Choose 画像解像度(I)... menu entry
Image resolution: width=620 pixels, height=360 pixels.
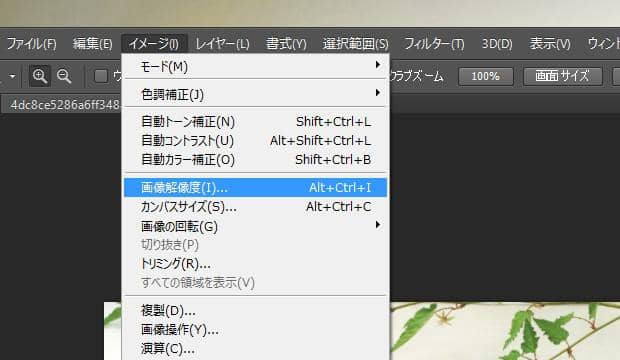[x=255, y=188]
